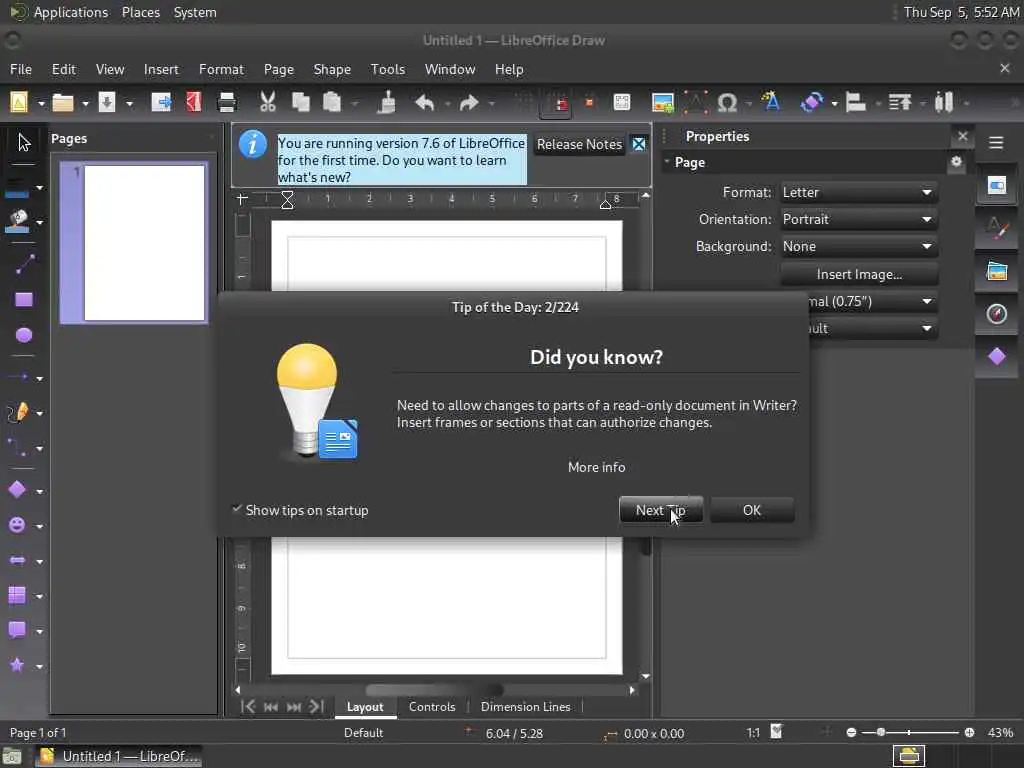Click the zoom in plus button
Viewport: 1024px width, 768px height.
(969, 732)
